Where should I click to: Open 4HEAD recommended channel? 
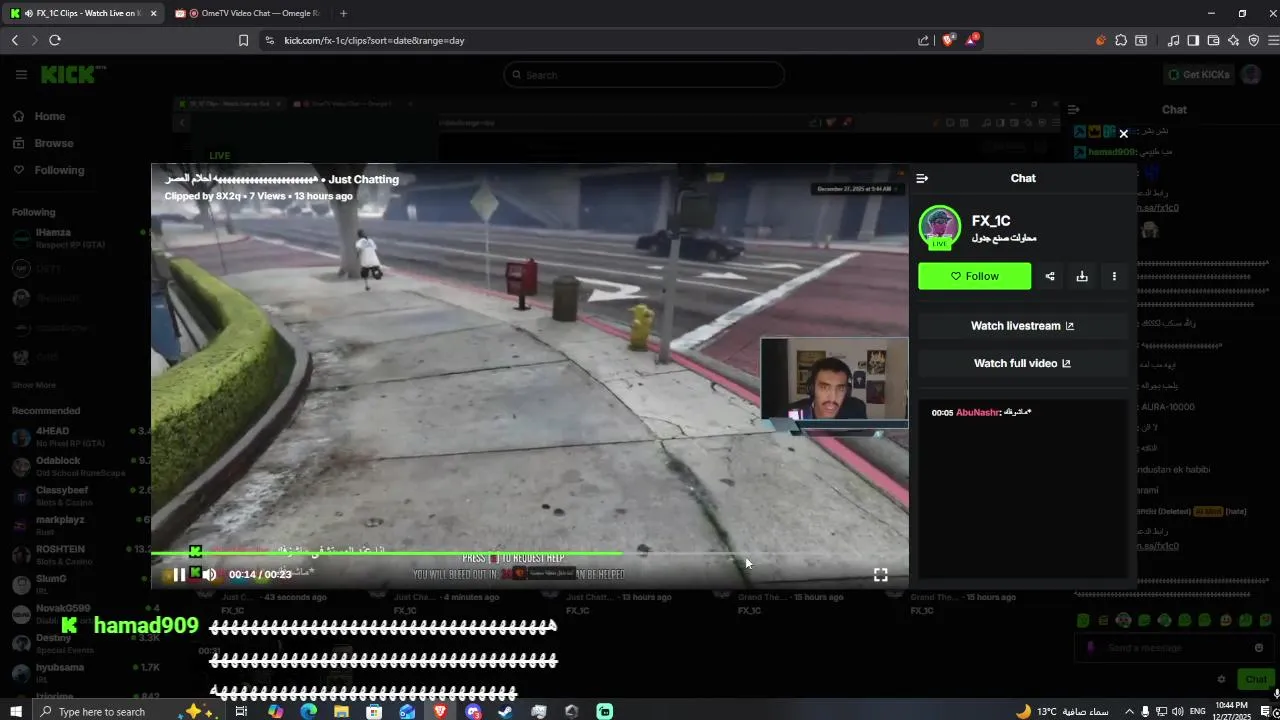tap(78, 437)
